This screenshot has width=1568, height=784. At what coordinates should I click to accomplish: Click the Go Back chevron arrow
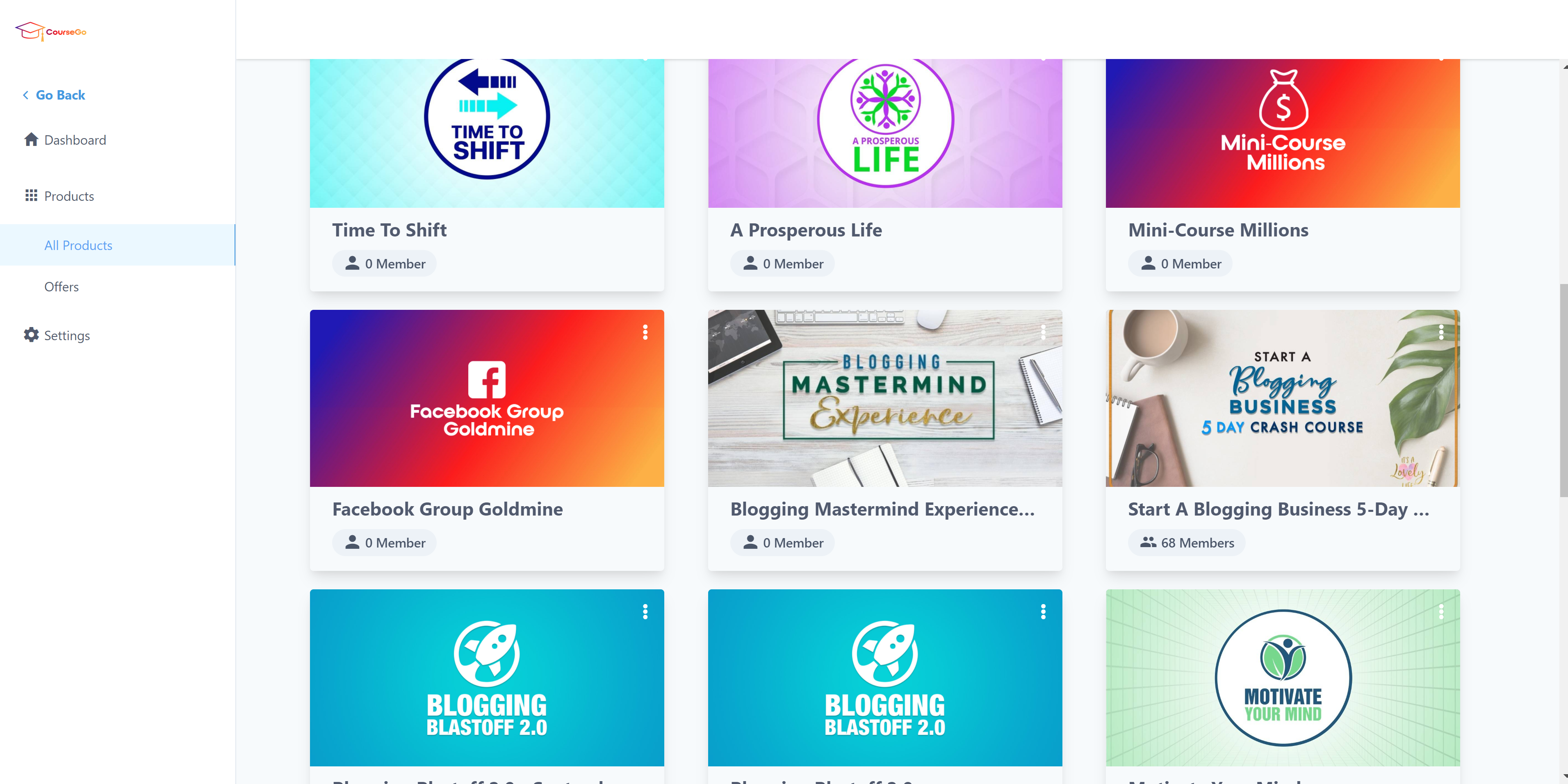pos(25,95)
